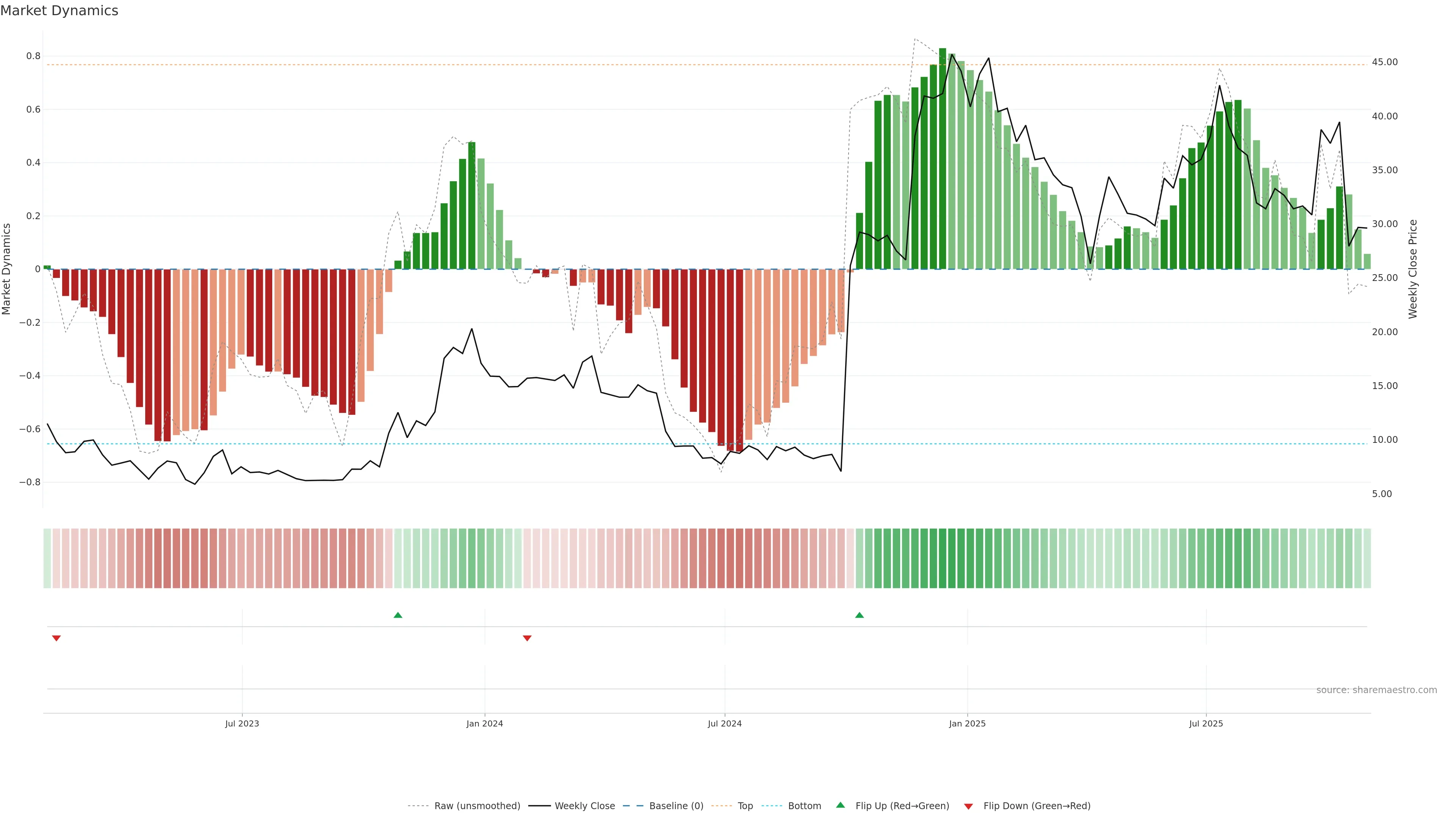The height and width of the screenshot is (819, 1456).
Task: Click the Weekly Close Price axis title
Action: pyautogui.click(x=1412, y=269)
